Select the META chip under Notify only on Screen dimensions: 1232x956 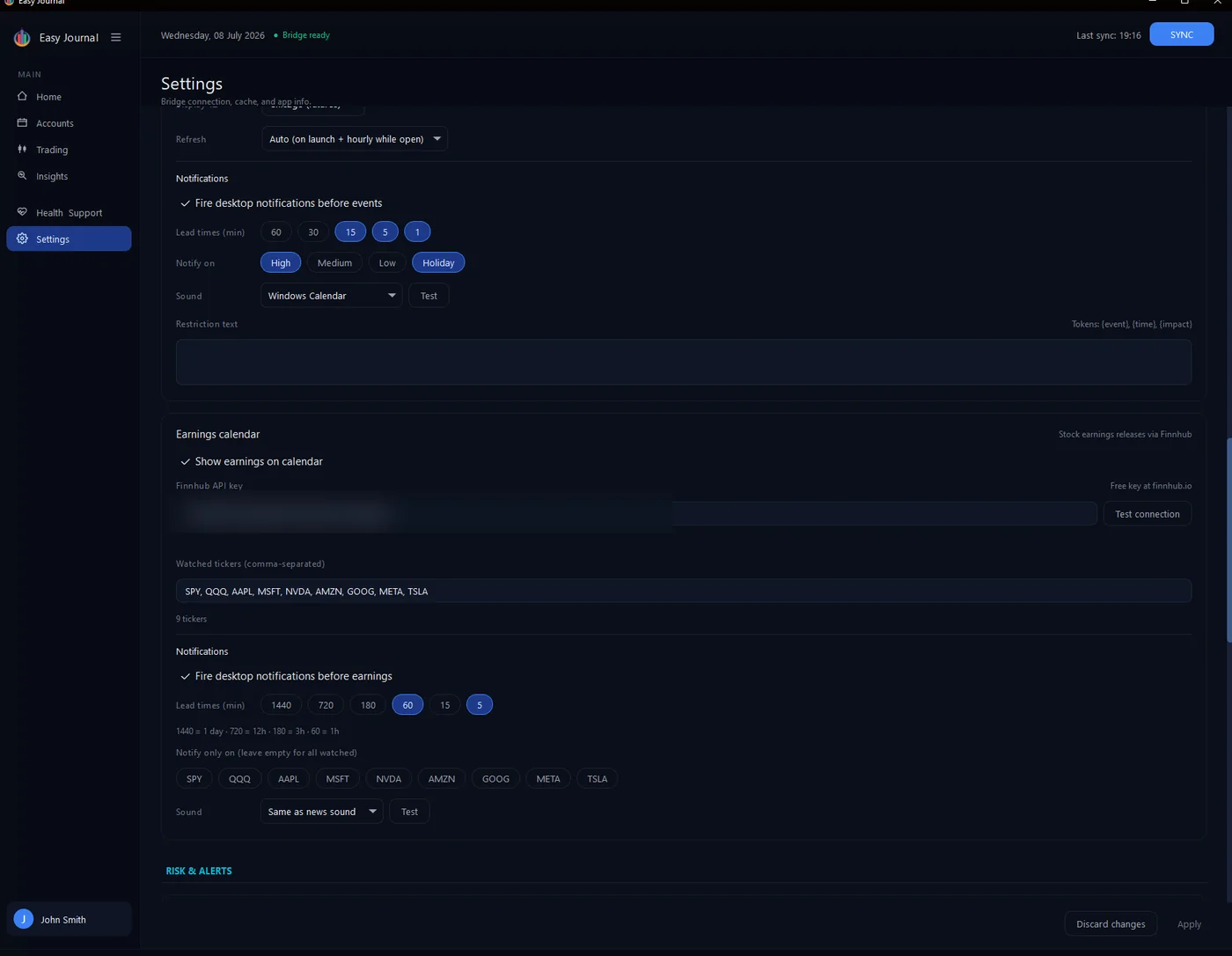pyautogui.click(x=548, y=779)
